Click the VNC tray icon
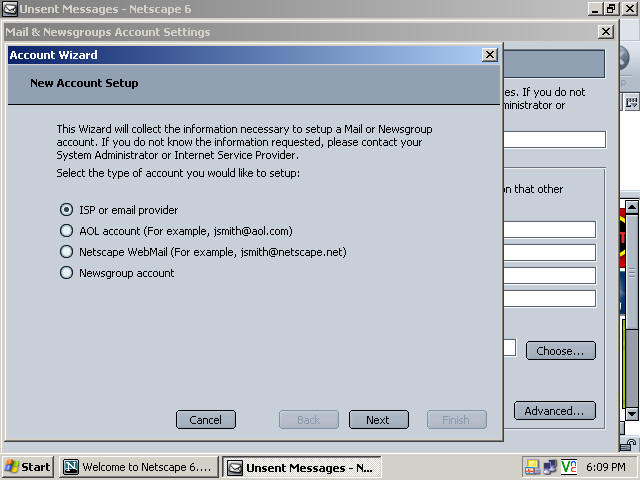 [x=569, y=467]
